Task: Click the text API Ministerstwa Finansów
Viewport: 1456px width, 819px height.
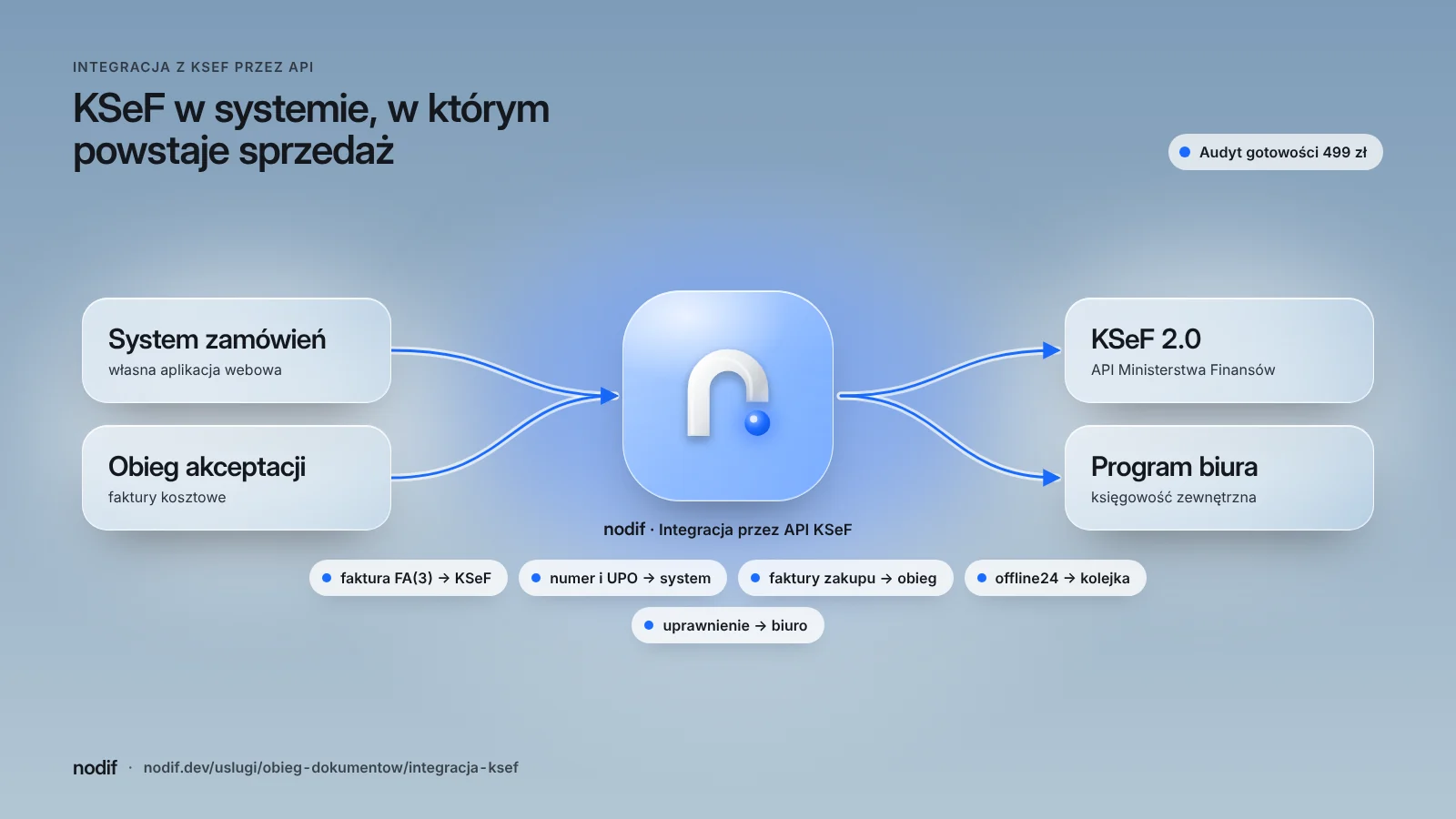Action: pyautogui.click(x=1183, y=369)
